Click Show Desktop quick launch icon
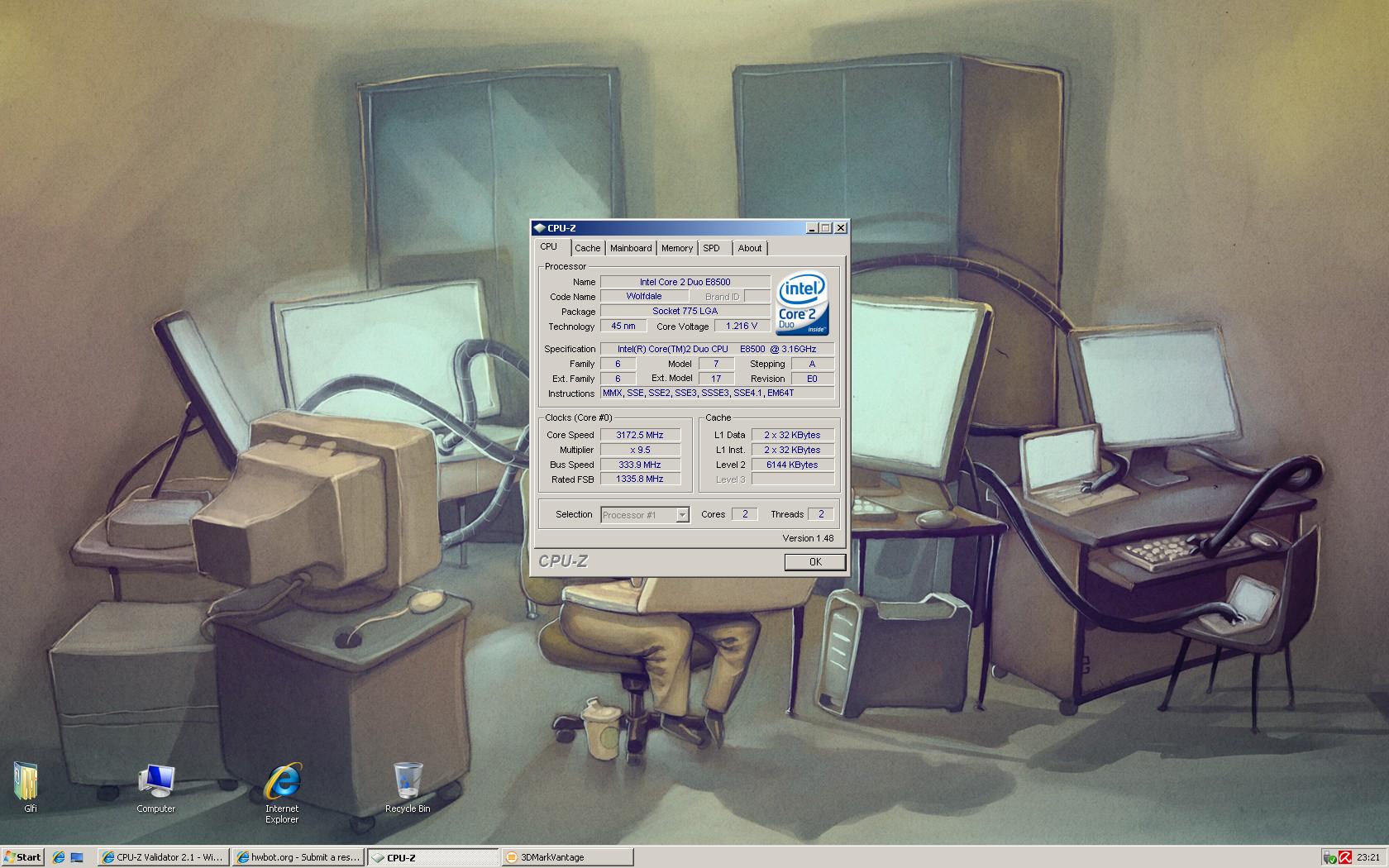 pyautogui.click(x=77, y=857)
